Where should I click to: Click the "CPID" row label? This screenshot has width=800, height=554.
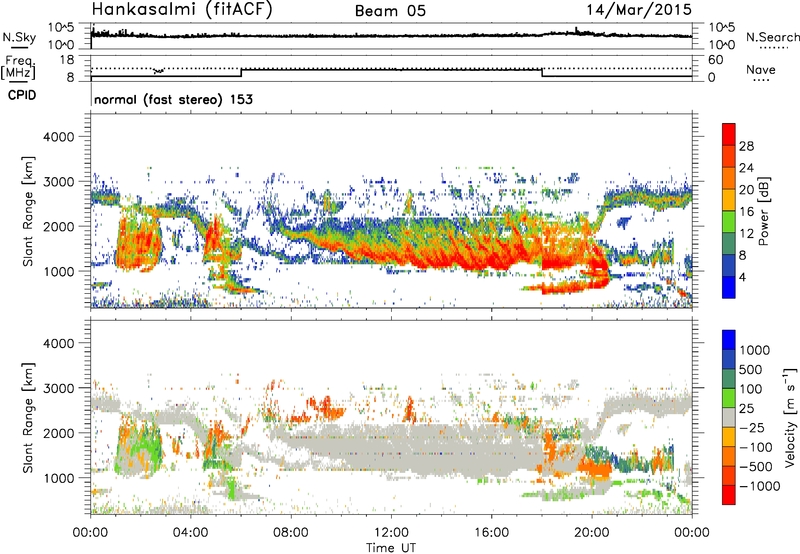tap(22, 95)
